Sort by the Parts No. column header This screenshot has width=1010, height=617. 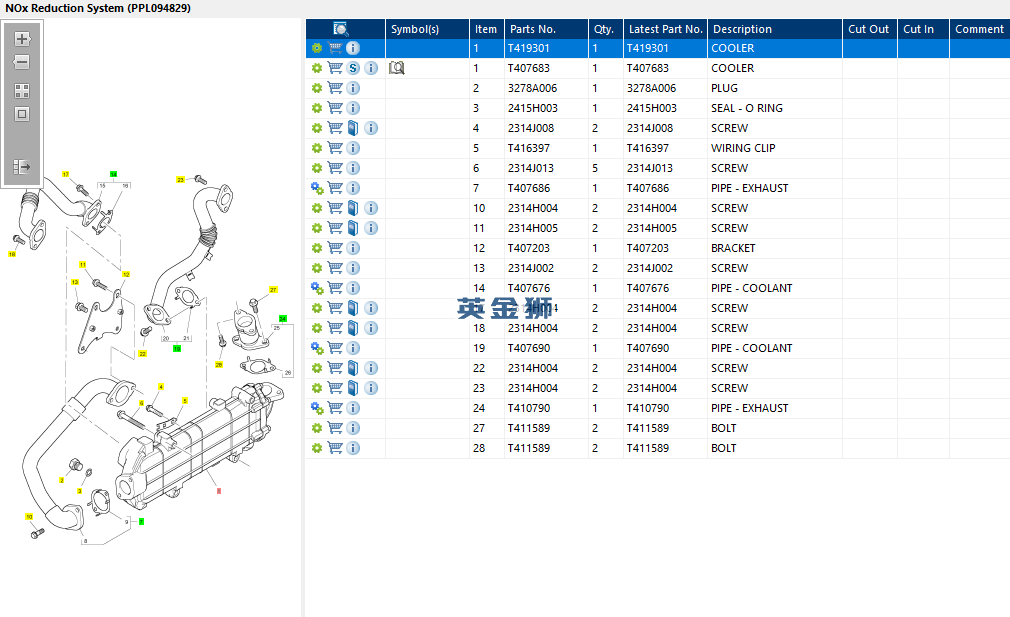click(546, 29)
